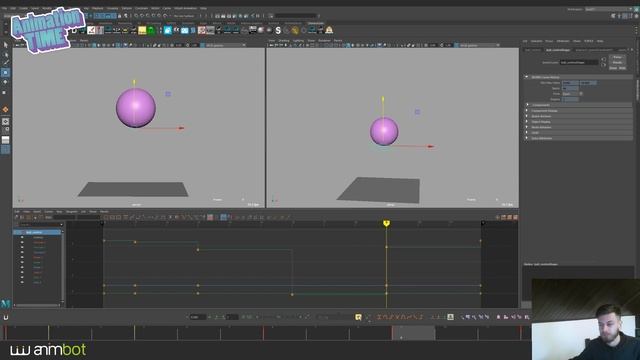Click the orange diamond icon in left toolbox
Image resolution: width=640 pixels, height=360 pixels.
[x=5, y=109]
